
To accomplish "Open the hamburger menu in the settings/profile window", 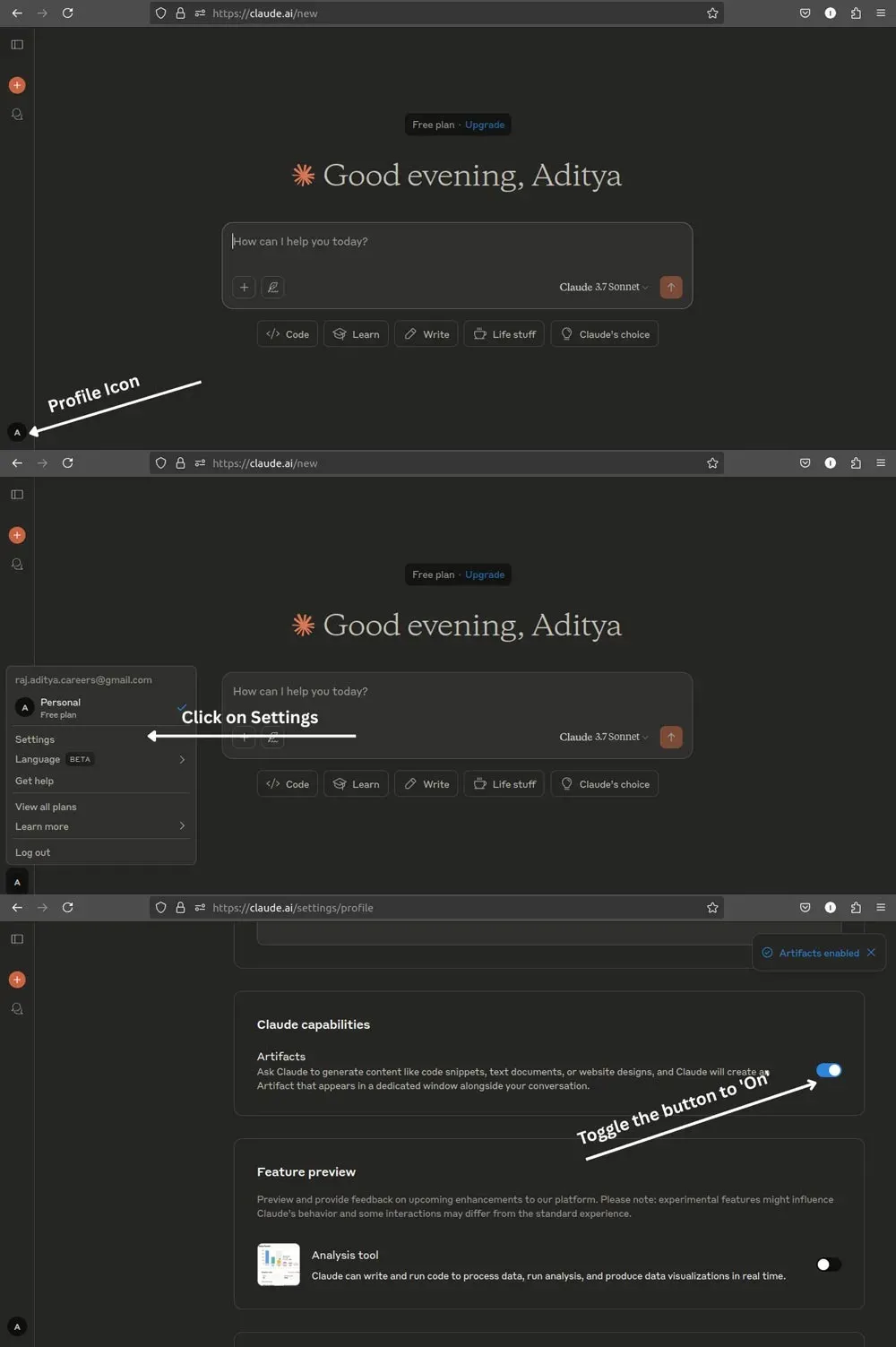I will [x=881, y=907].
